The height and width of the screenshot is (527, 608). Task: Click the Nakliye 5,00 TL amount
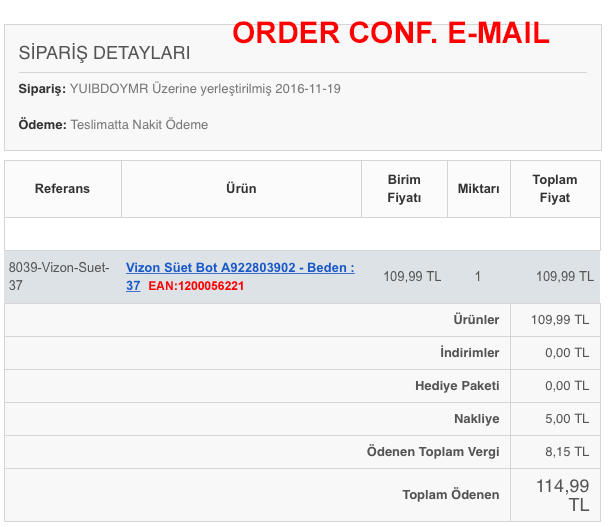tap(567, 418)
